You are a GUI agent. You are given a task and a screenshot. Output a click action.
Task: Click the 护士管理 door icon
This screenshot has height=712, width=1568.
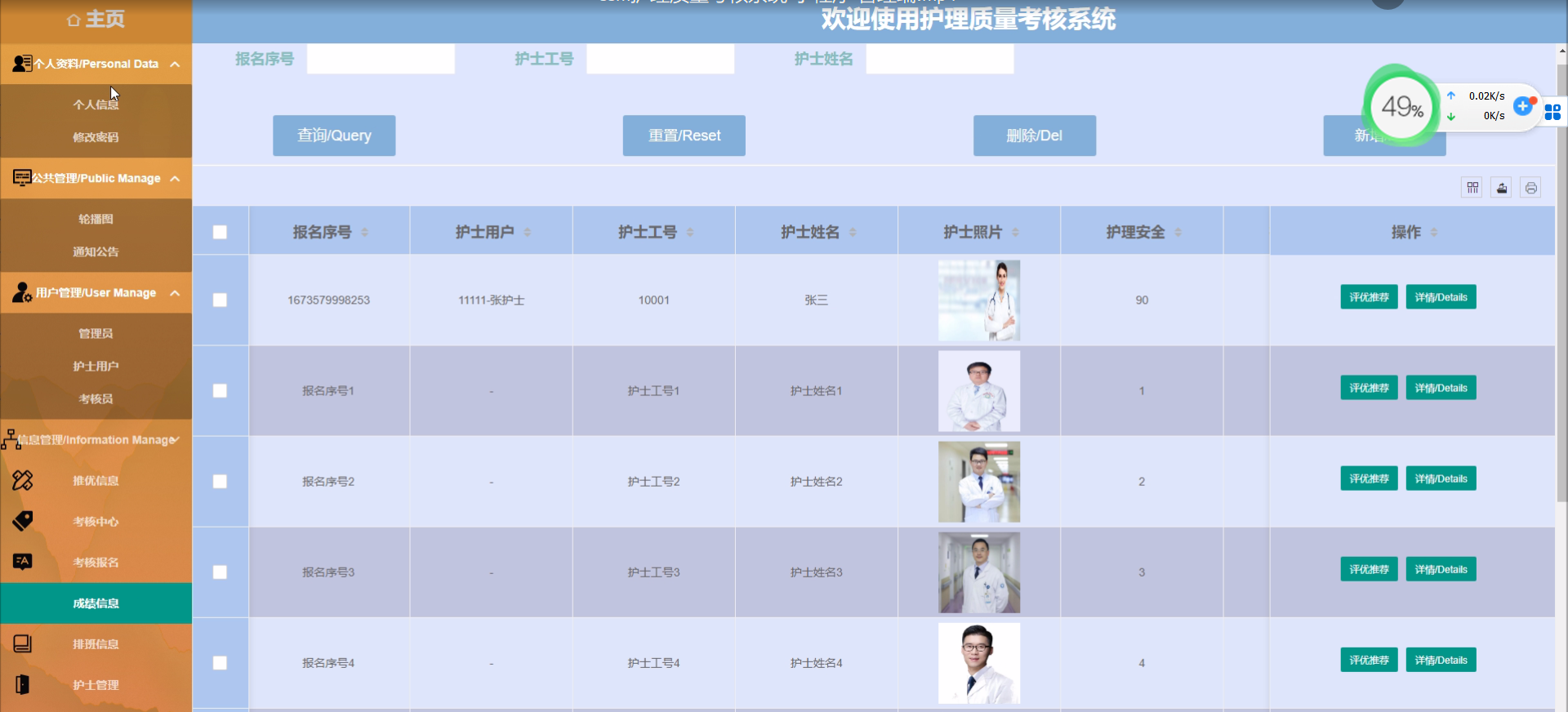tap(22, 684)
